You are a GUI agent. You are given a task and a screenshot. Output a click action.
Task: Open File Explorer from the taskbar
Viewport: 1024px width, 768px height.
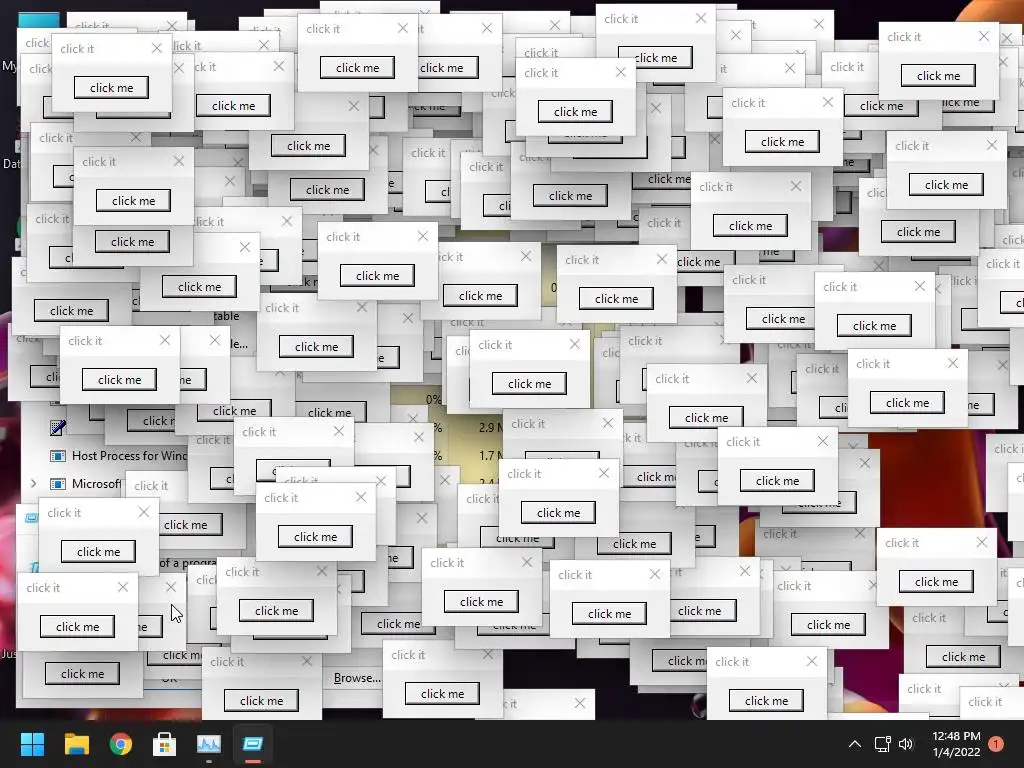point(76,744)
